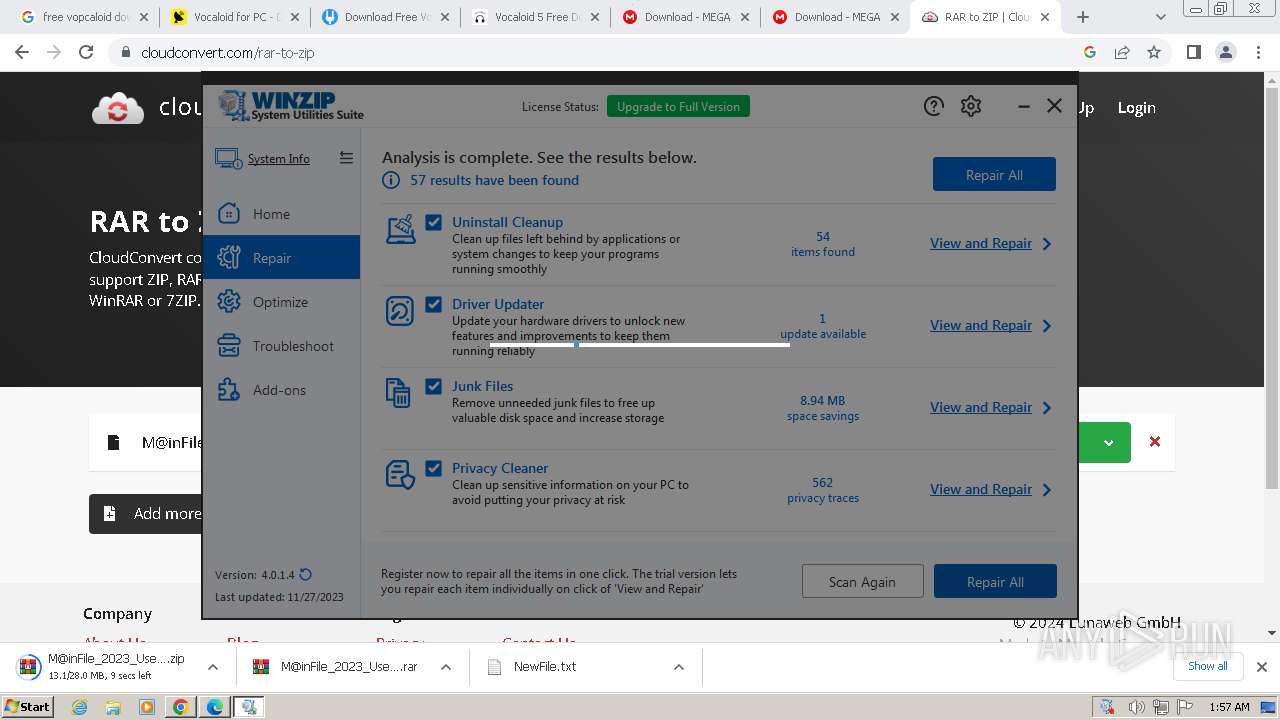The width and height of the screenshot is (1280, 720).
Task: Open WinZip help question mark icon
Action: coord(933,106)
